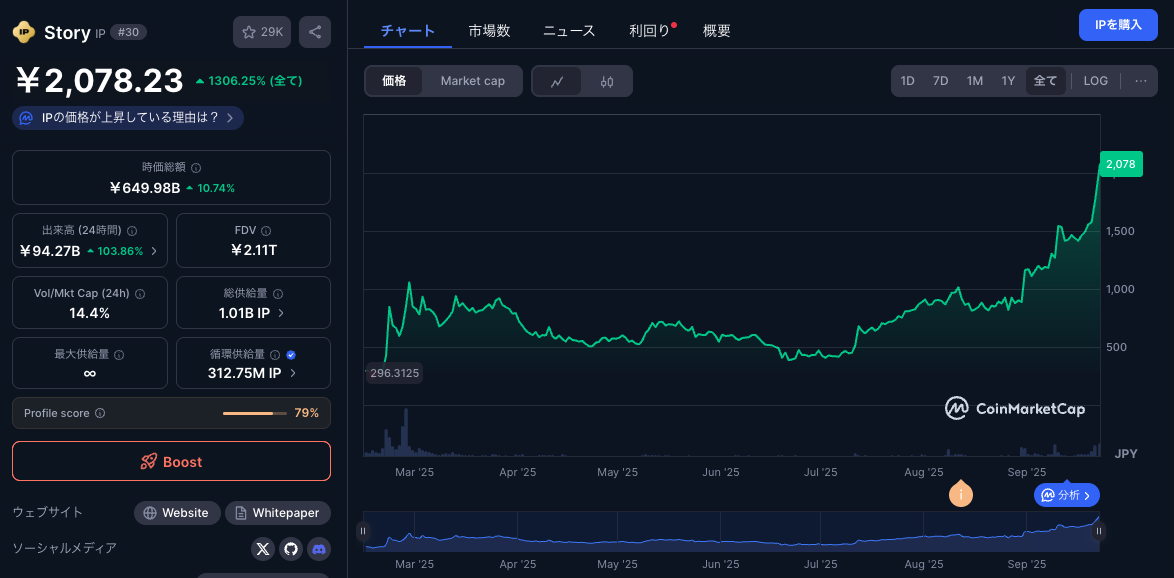Open the 分析 analysis button
This screenshot has height=578, width=1174.
point(1067,495)
